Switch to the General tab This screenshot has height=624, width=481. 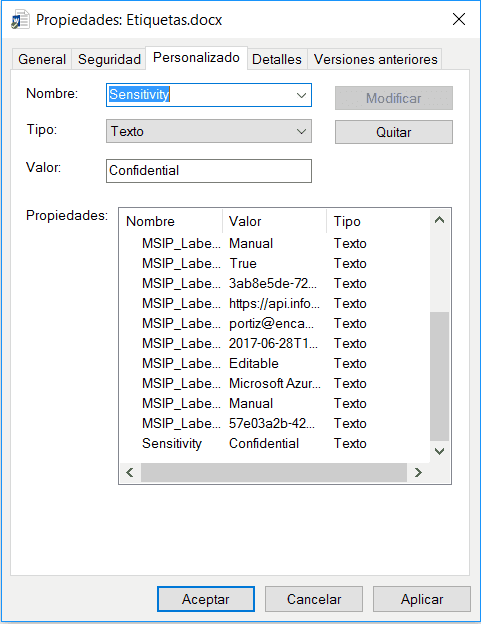coord(42,59)
